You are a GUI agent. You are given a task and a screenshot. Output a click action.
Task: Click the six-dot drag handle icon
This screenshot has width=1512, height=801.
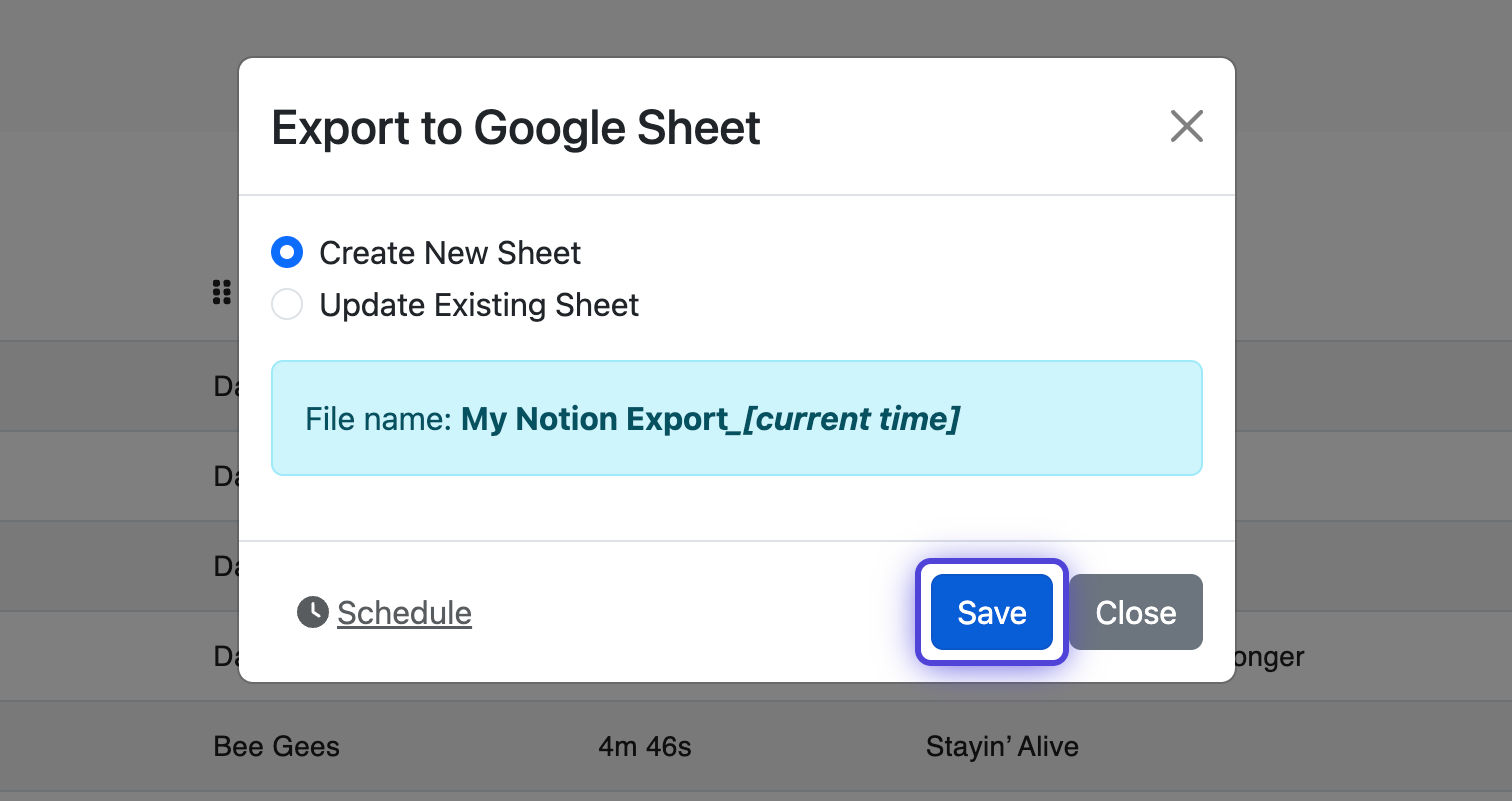222,292
